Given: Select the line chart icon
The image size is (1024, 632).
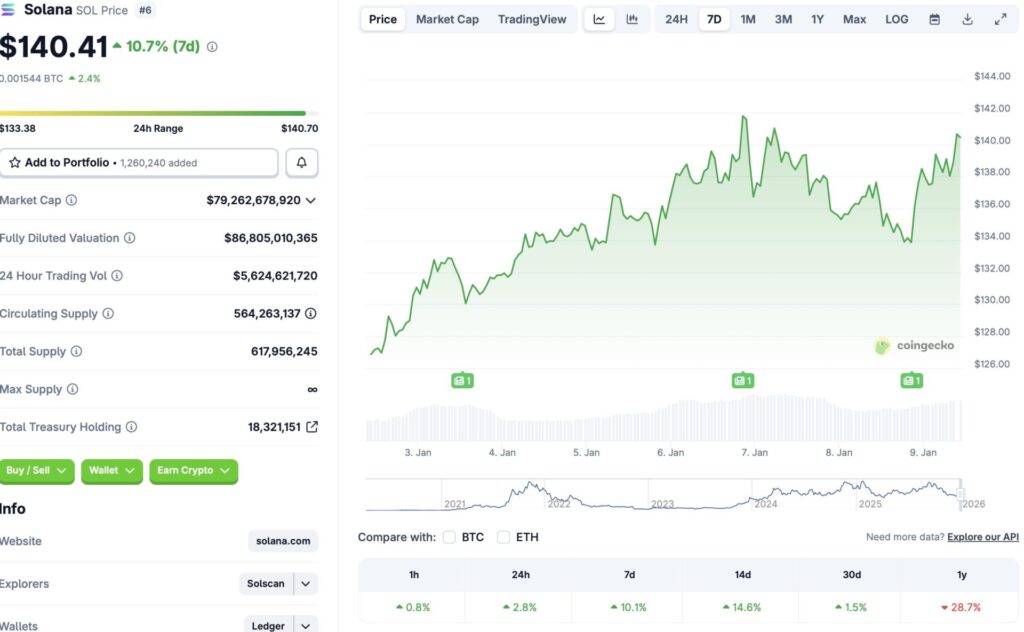Looking at the screenshot, I should (599, 19).
